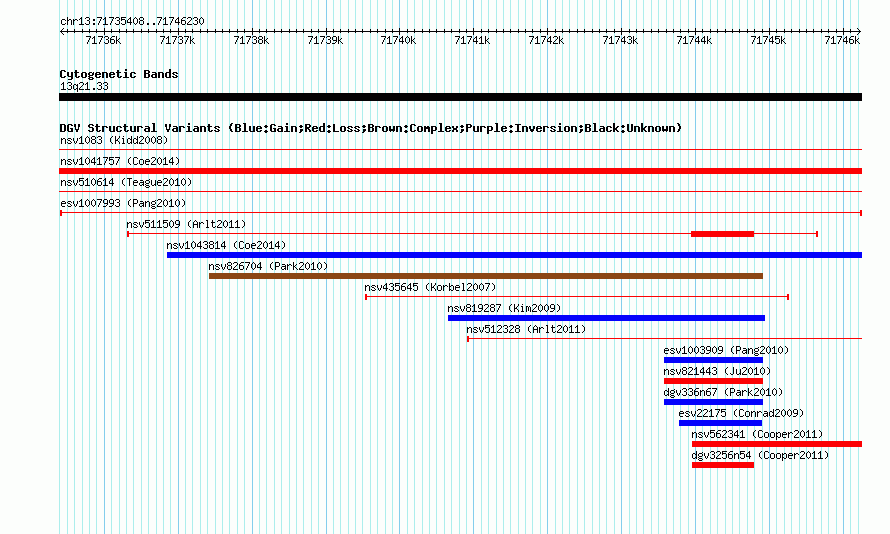Open nsv826704 (Park2010) label
This screenshot has width=890, height=534.
coord(268,266)
